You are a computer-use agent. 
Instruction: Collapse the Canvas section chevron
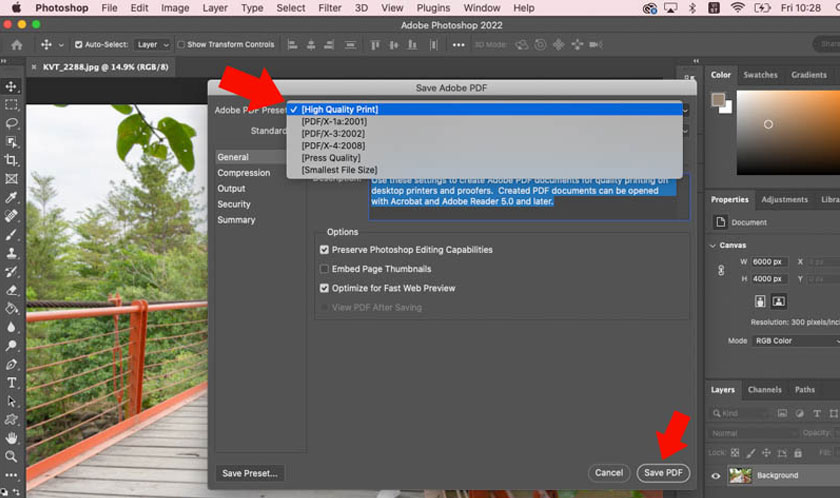pos(713,245)
